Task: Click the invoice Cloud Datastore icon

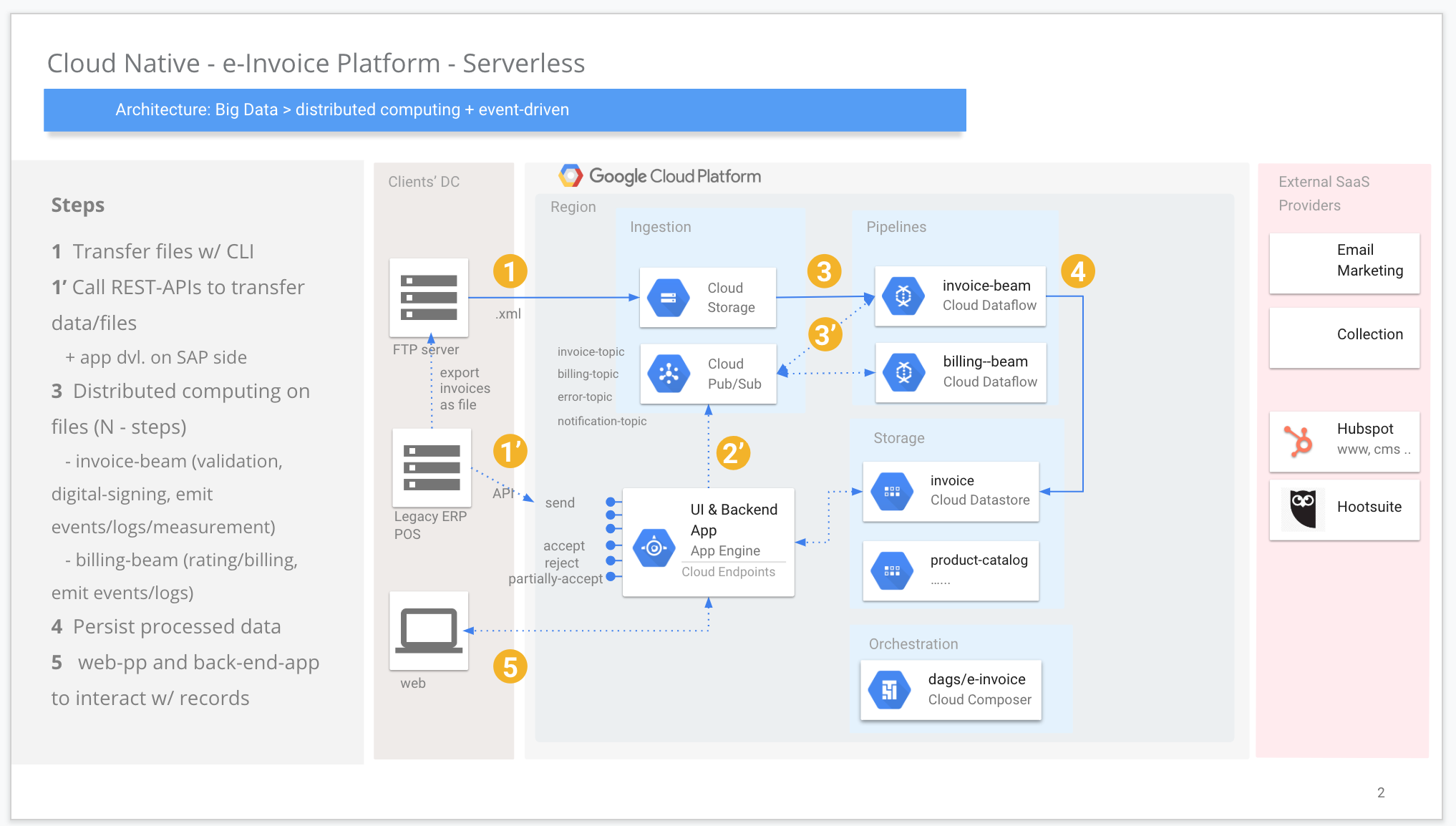Action: [x=892, y=492]
